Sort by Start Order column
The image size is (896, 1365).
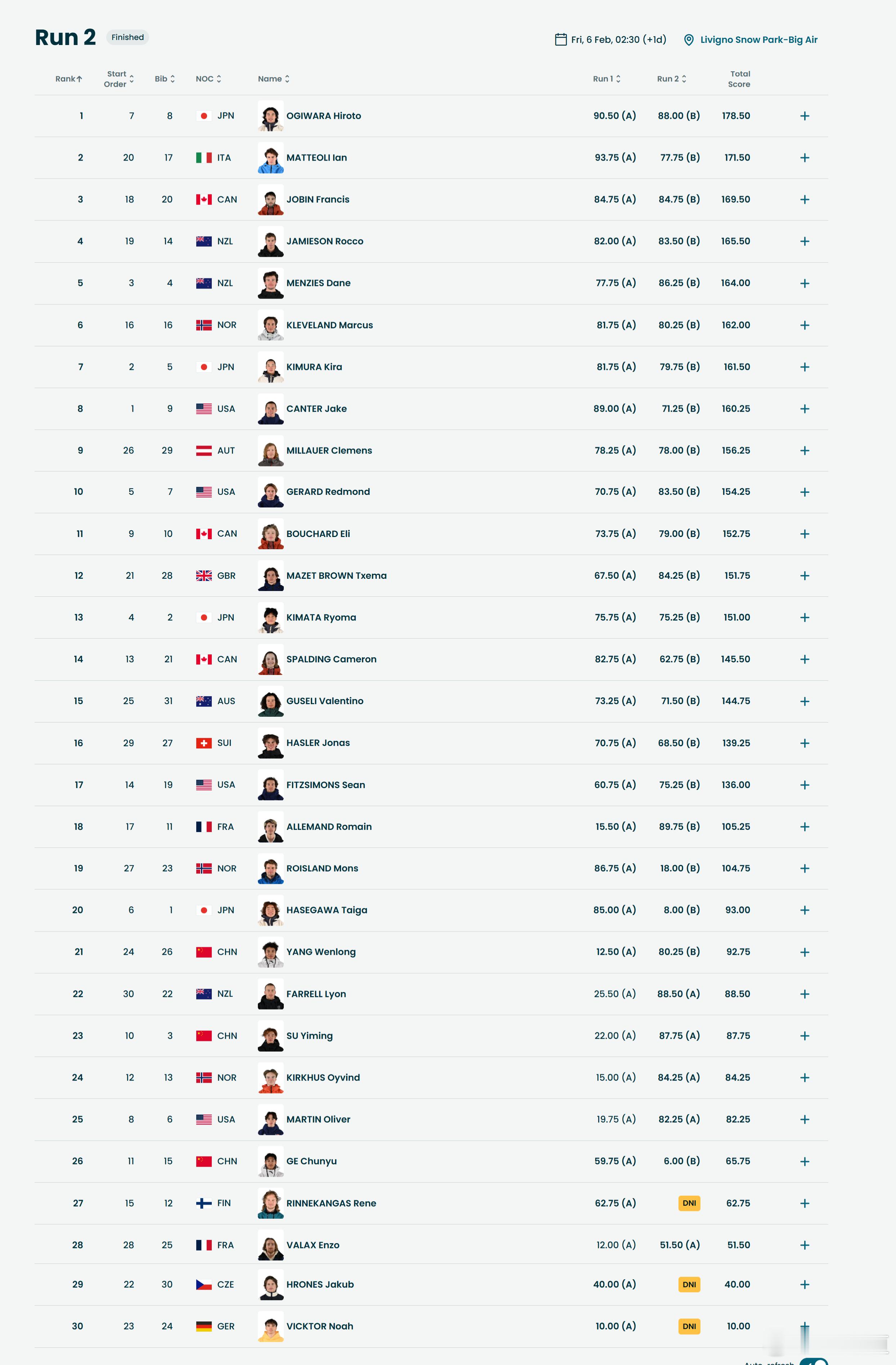point(119,79)
